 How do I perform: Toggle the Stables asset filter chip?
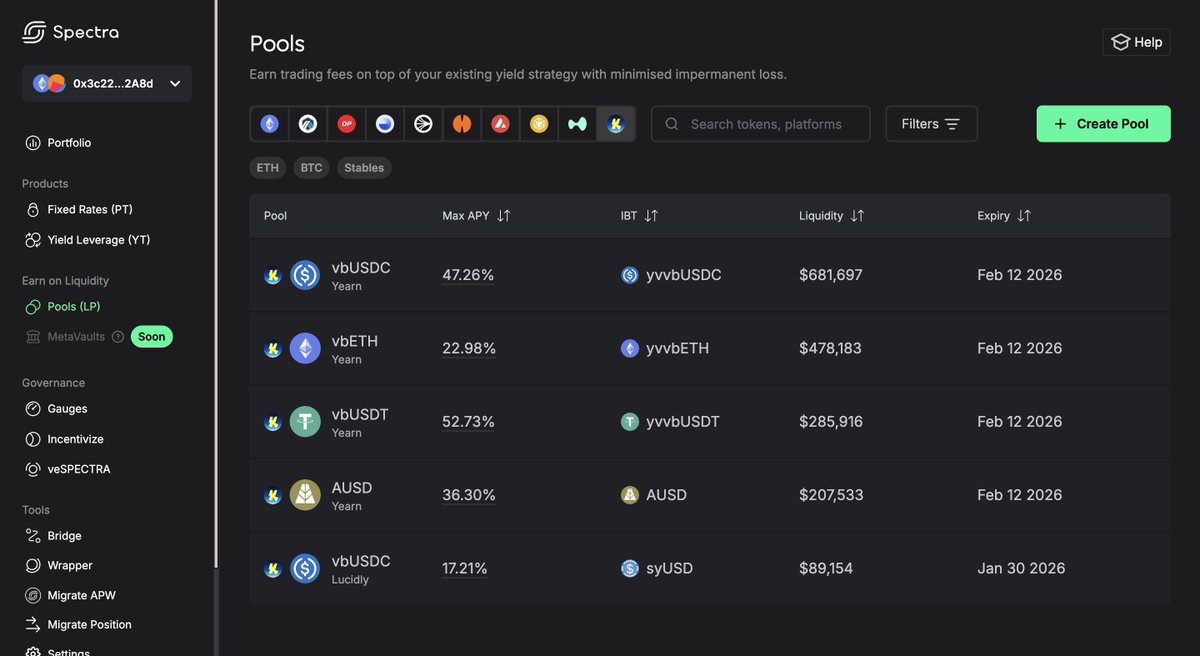click(364, 168)
